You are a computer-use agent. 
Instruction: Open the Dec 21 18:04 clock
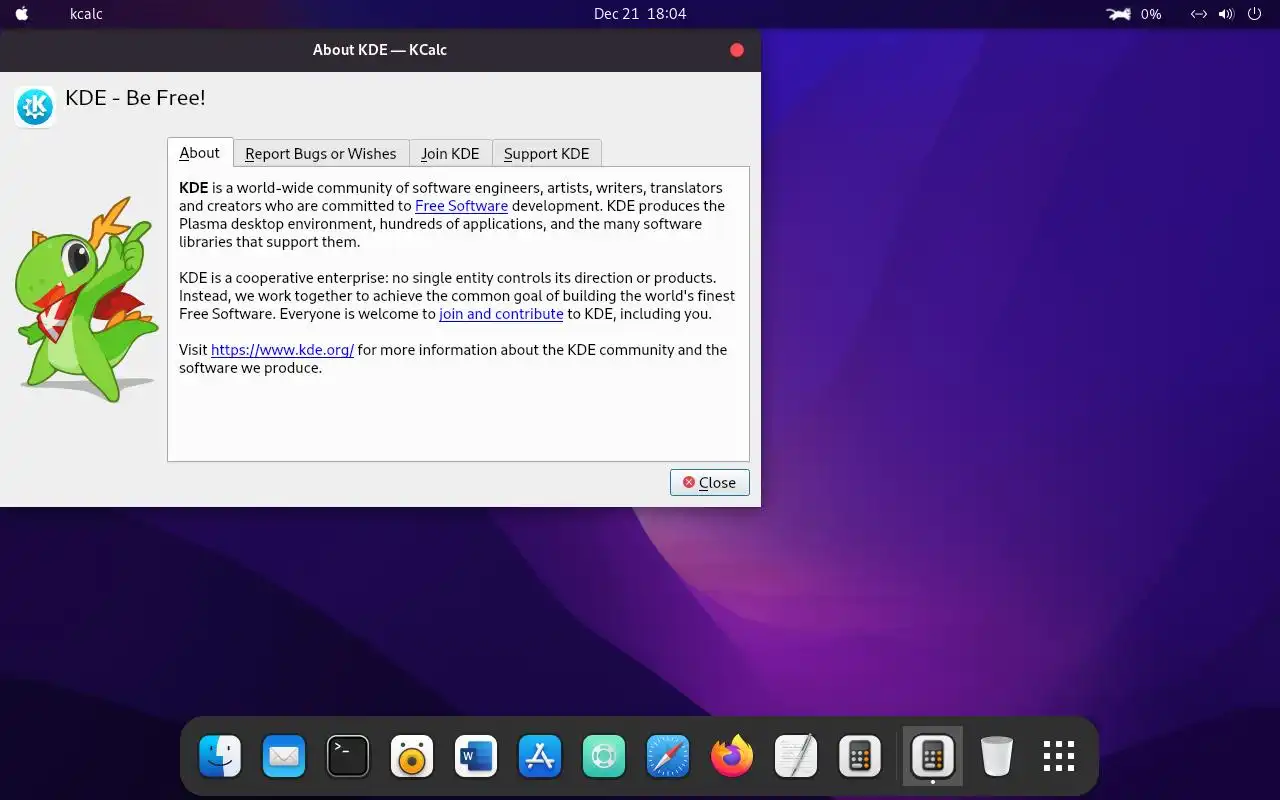640,14
